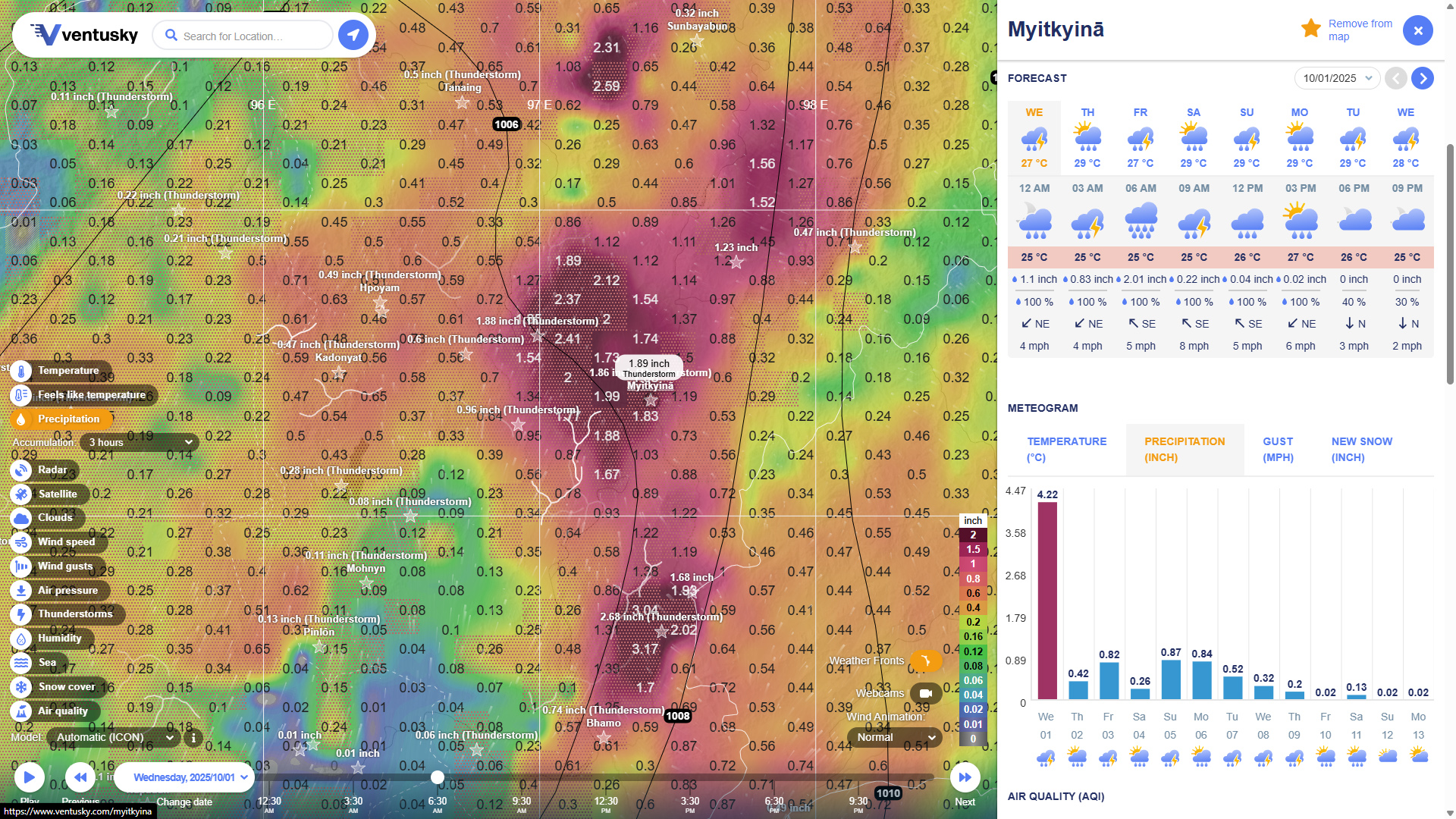The width and height of the screenshot is (1456, 819).
Task: Toggle the Weather Fronts switch
Action: (925, 661)
